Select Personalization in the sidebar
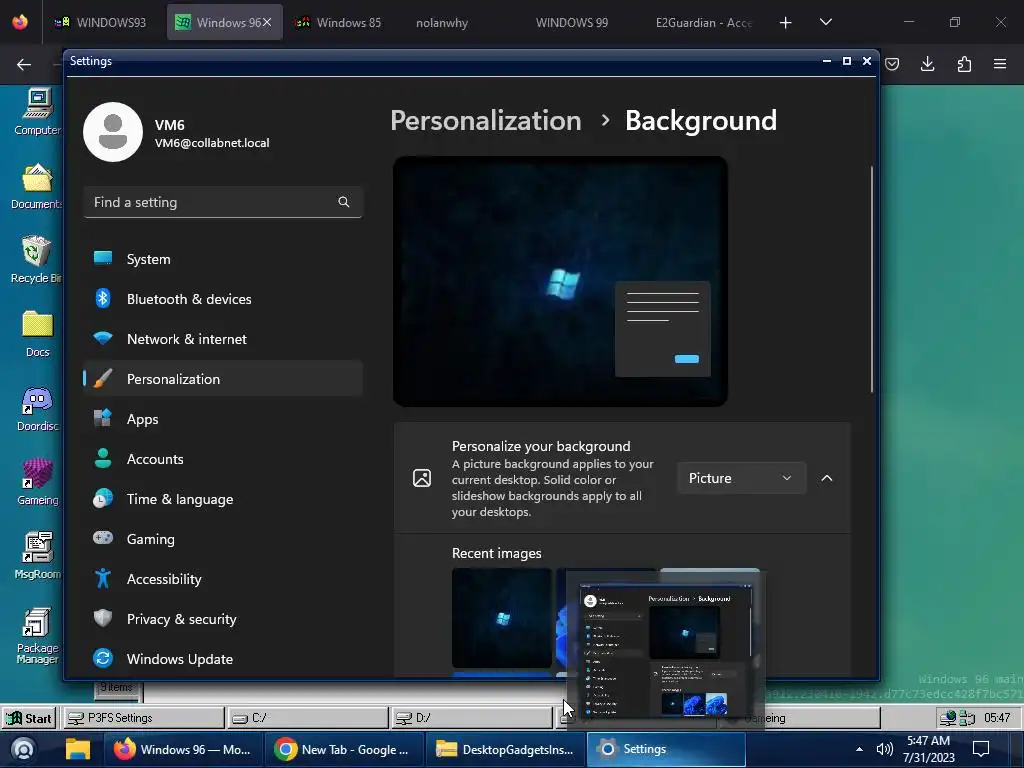 (x=223, y=379)
